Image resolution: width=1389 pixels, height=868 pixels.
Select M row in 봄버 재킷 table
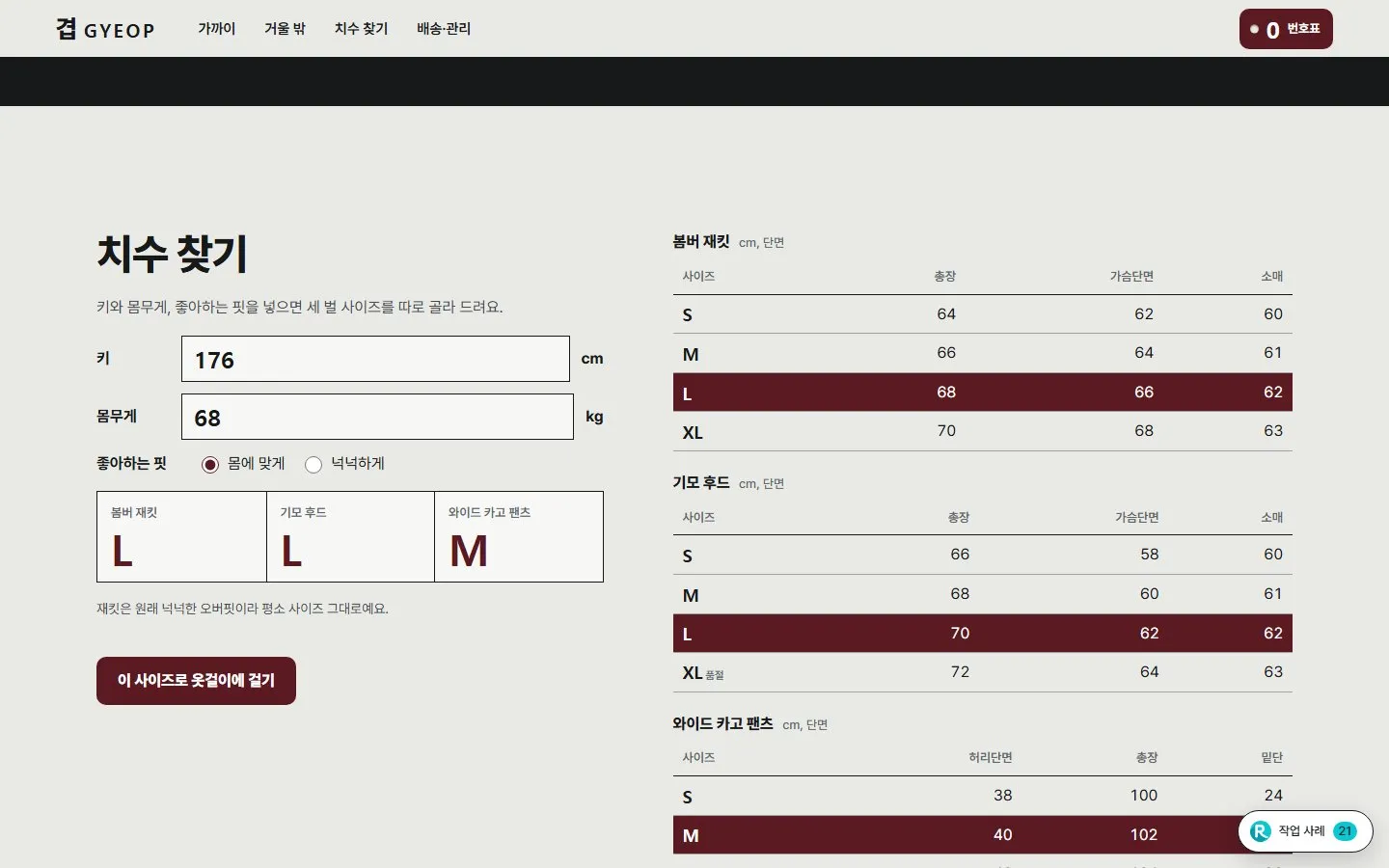(982, 353)
